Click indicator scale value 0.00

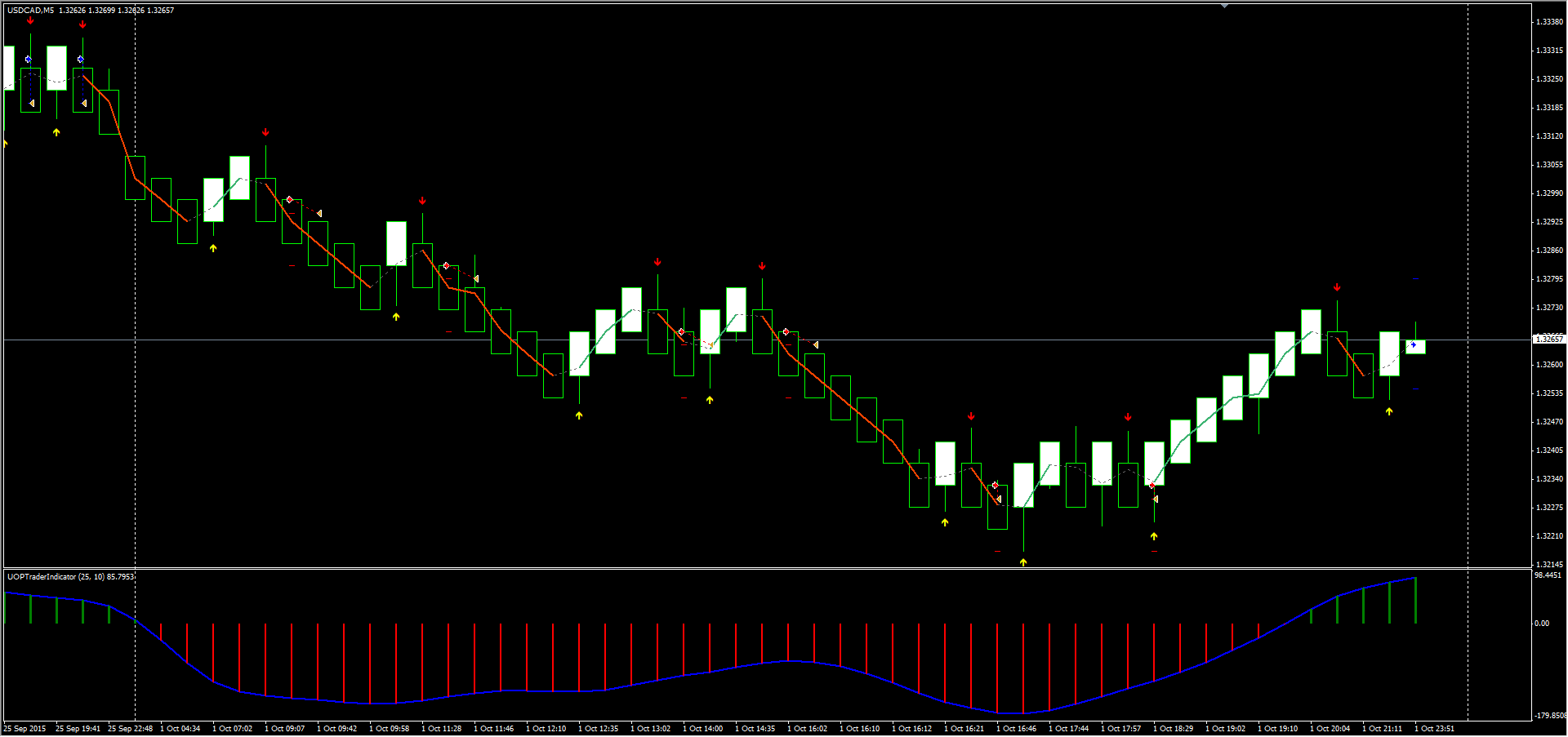1542,624
